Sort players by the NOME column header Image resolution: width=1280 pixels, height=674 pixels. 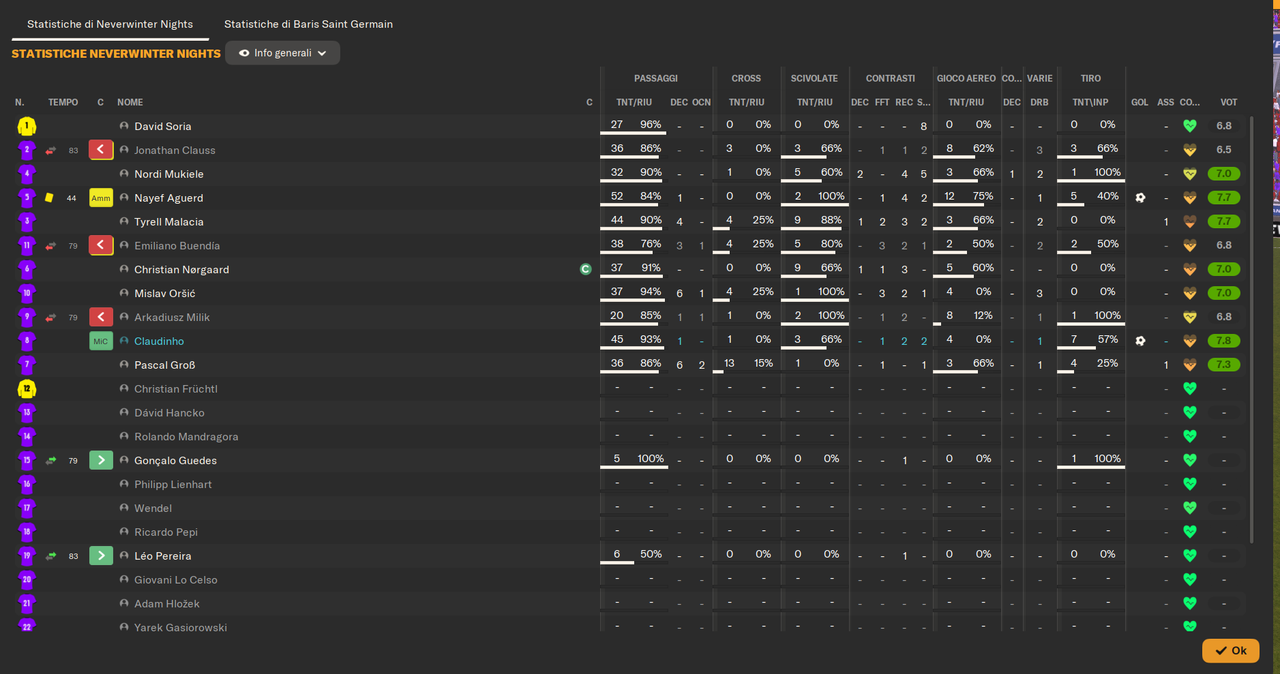point(130,102)
